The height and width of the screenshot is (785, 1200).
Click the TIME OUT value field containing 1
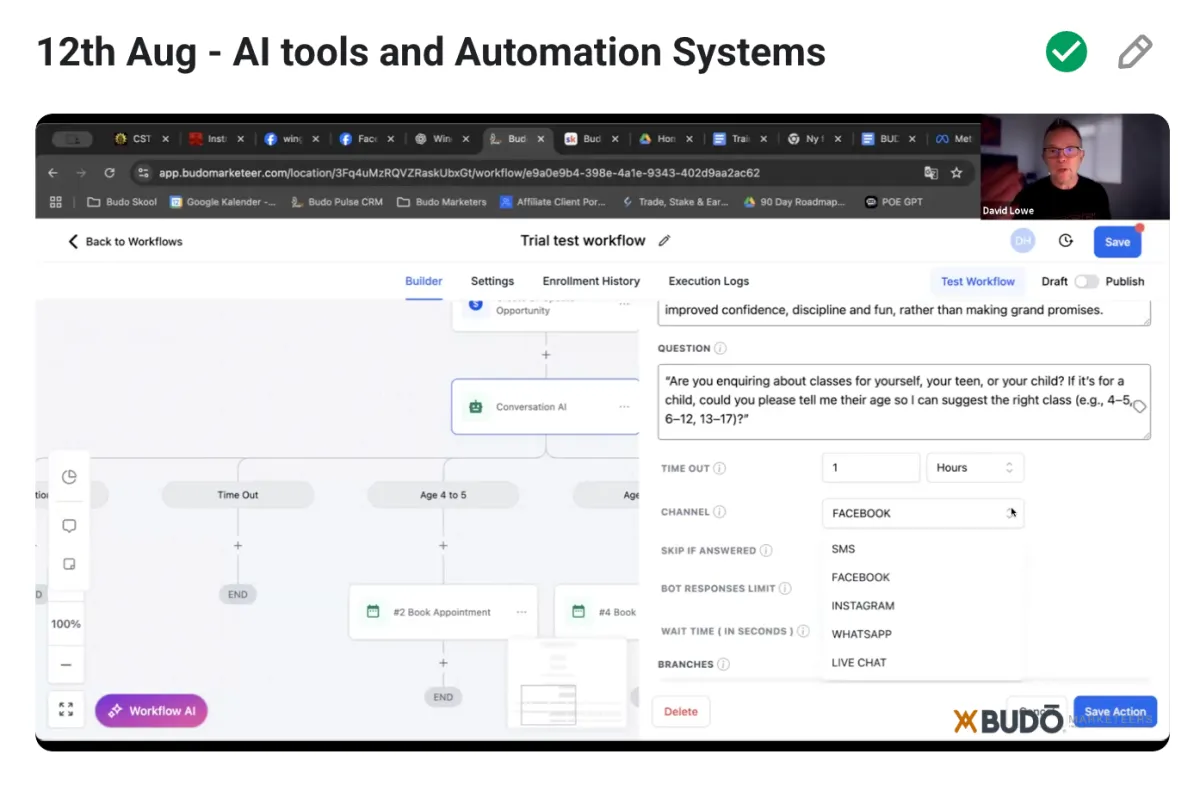coord(871,468)
